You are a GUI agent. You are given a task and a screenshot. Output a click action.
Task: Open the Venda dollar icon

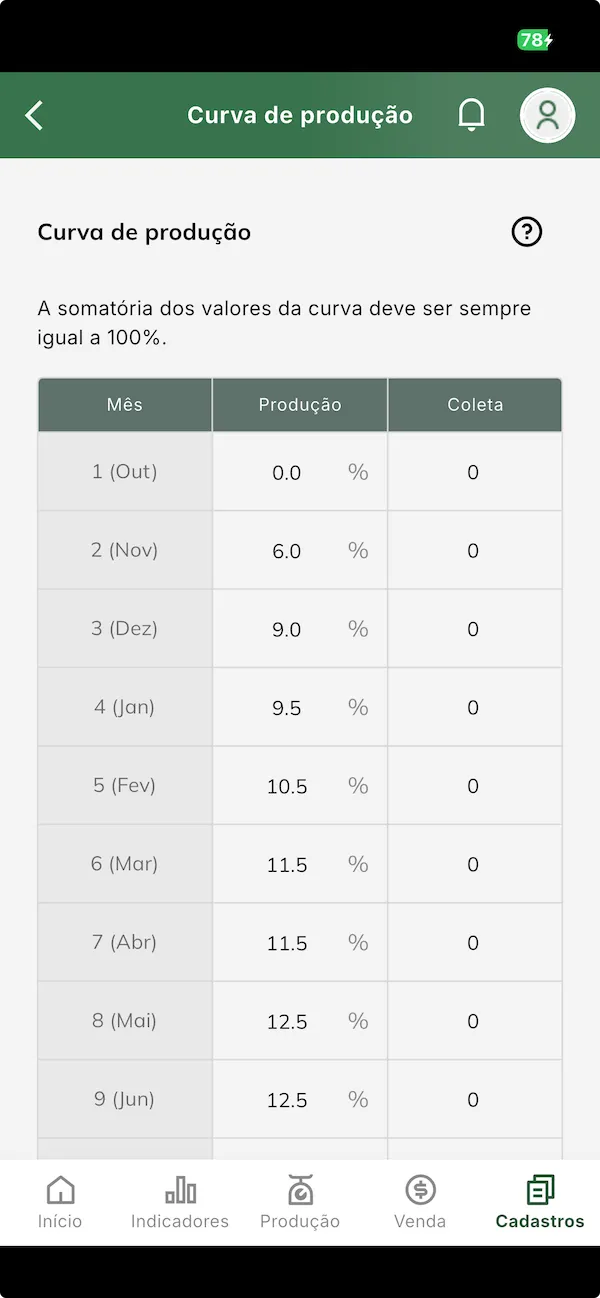420,1191
